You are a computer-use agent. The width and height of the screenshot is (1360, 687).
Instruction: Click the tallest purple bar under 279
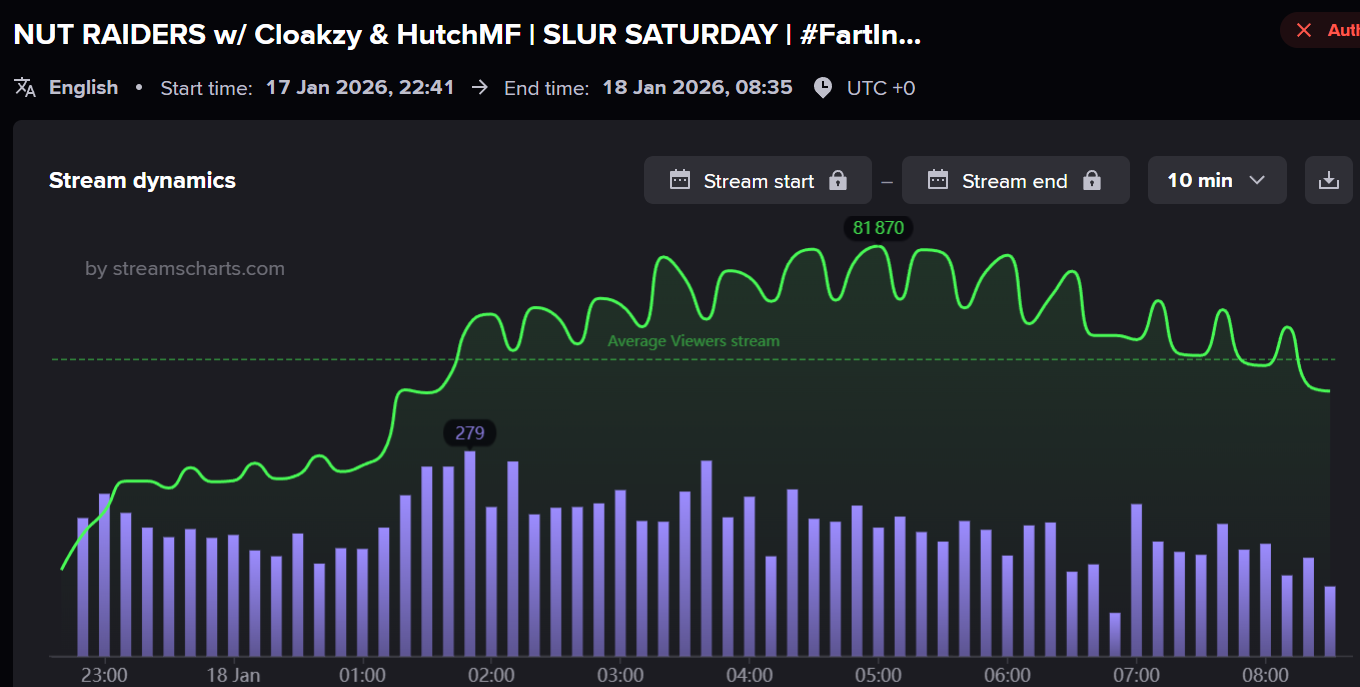click(x=470, y=553)
